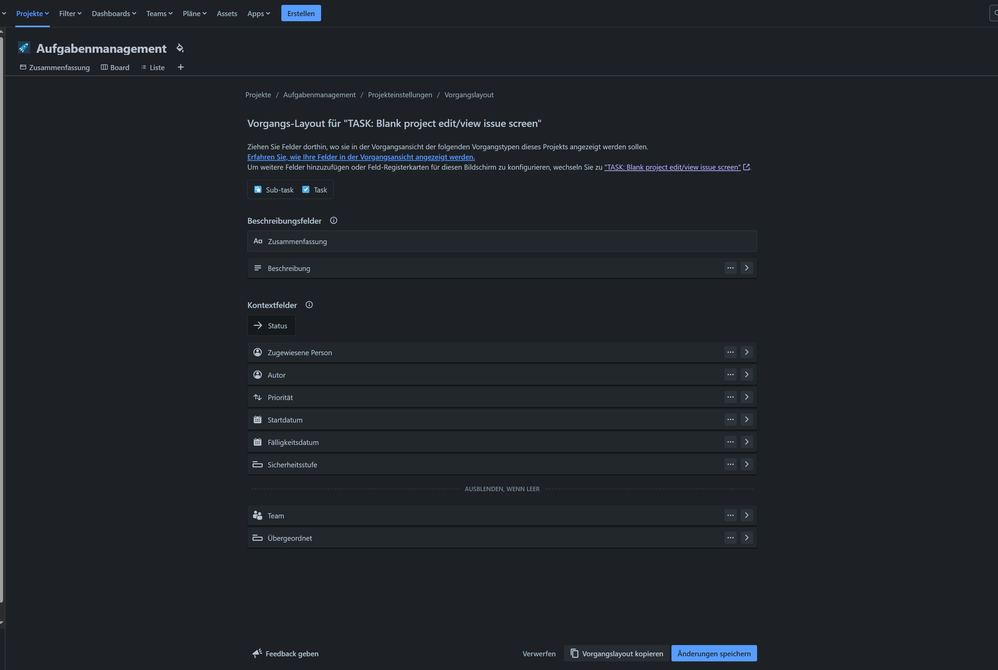Open more options for Fälligkeitsdatum field
Image resolution: width=998 pixels, height=670 pixels.
[x=730, y=442]
